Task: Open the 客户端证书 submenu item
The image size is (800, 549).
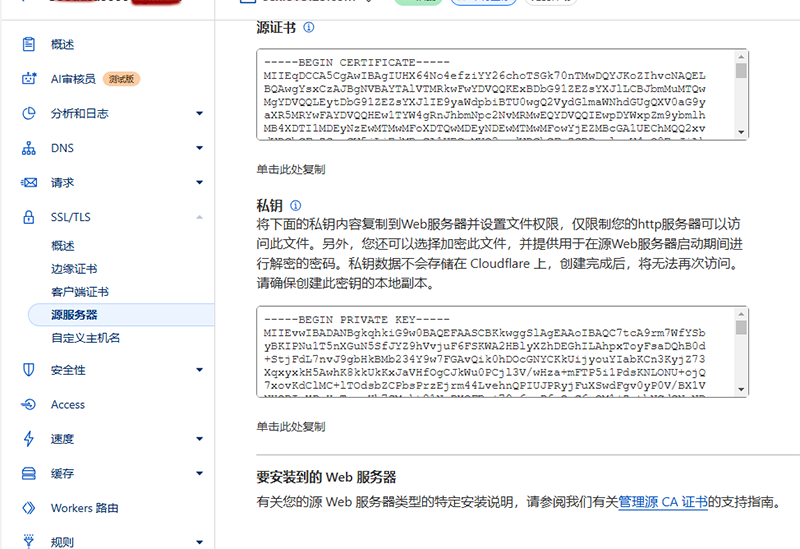Action: click(80, 292)
